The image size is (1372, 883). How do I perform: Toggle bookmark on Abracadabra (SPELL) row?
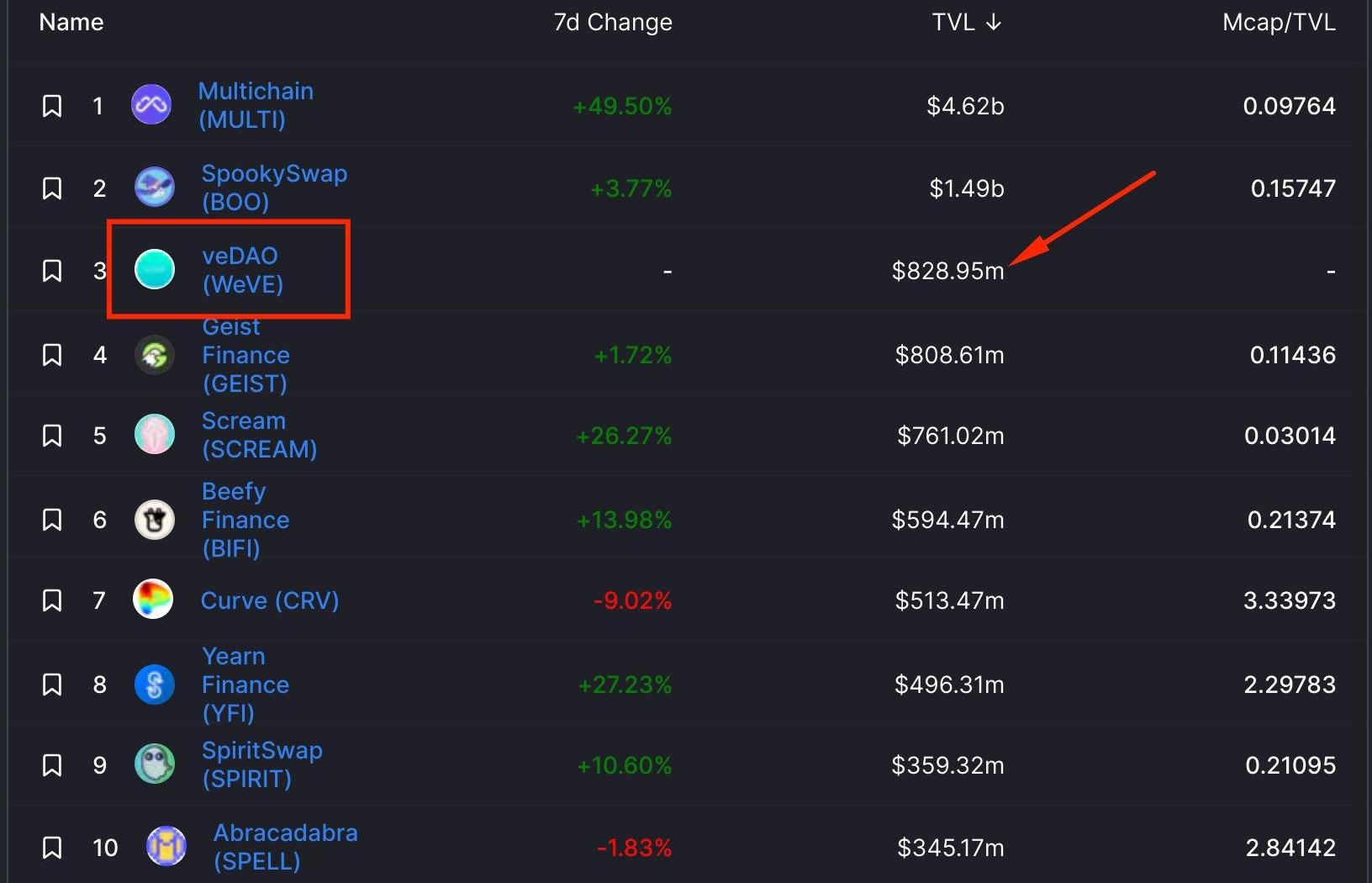(x=52, y=848)
